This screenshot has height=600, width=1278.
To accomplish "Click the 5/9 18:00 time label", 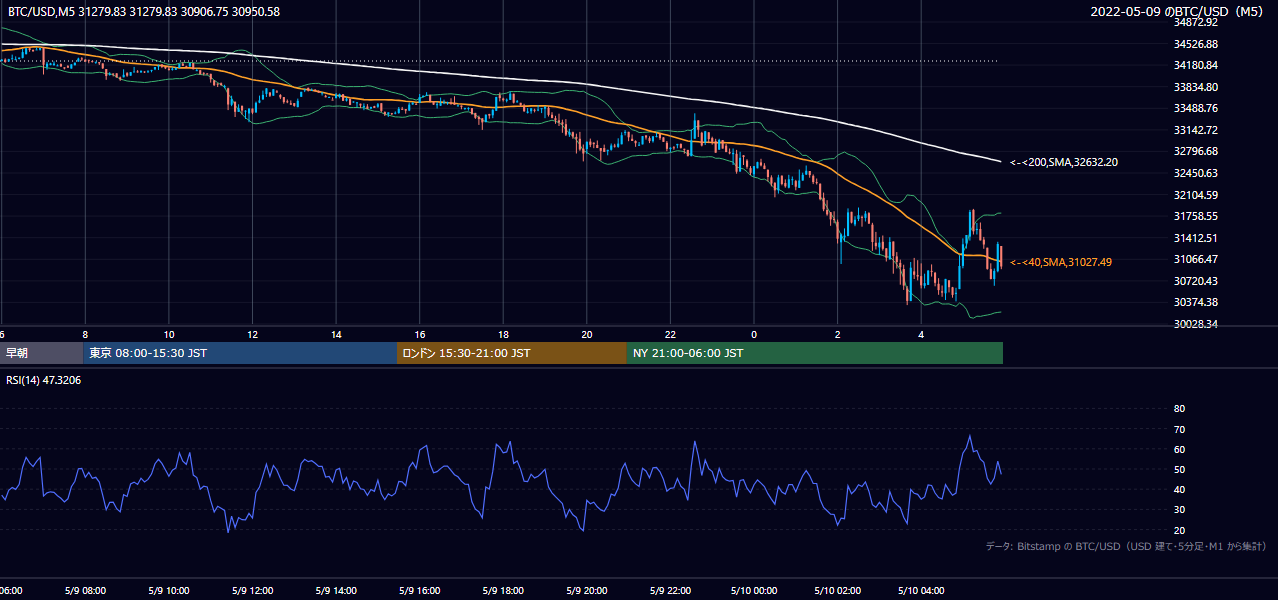I will (x=504, y=591).
